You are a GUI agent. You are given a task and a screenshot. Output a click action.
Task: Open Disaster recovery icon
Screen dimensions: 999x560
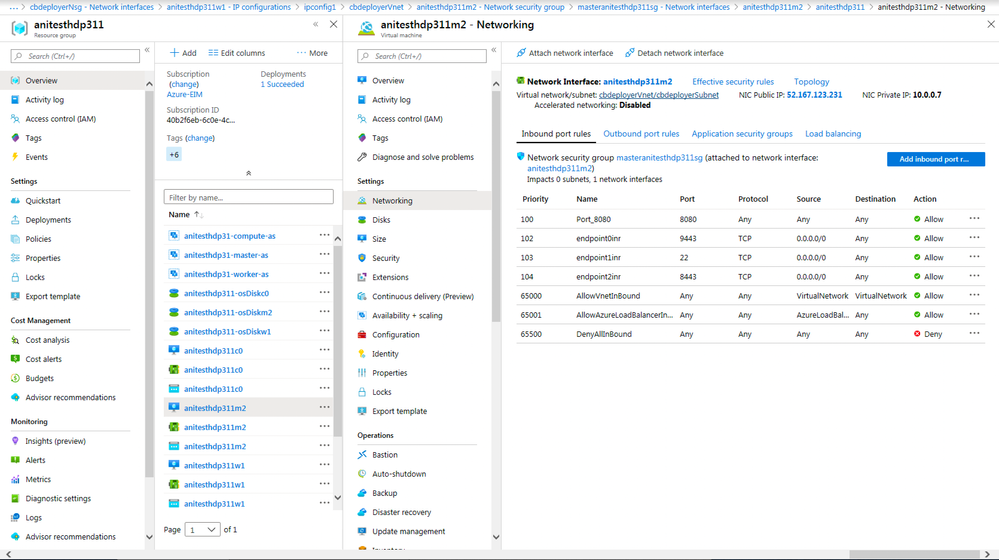[x=362, y=512]
